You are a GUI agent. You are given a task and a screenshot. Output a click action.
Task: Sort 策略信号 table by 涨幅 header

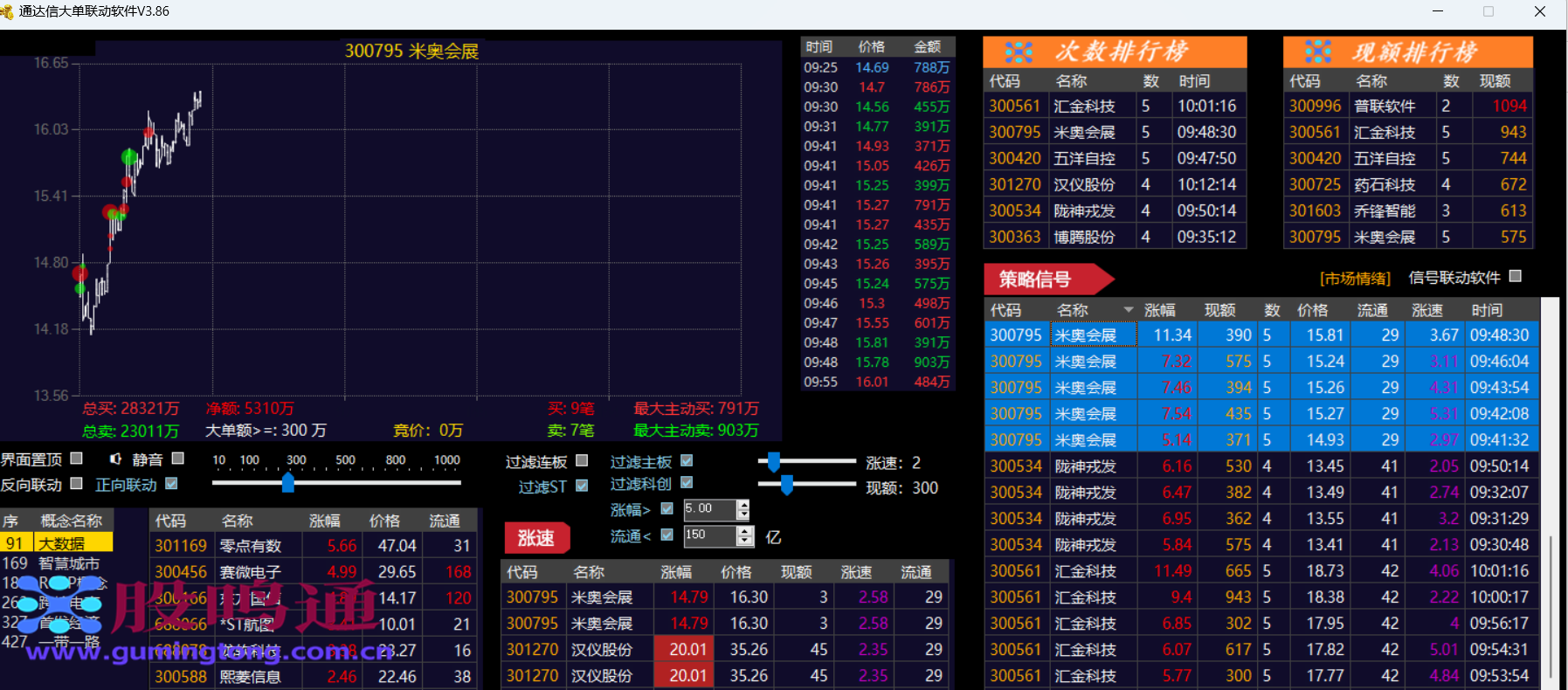pos(1159,310)
